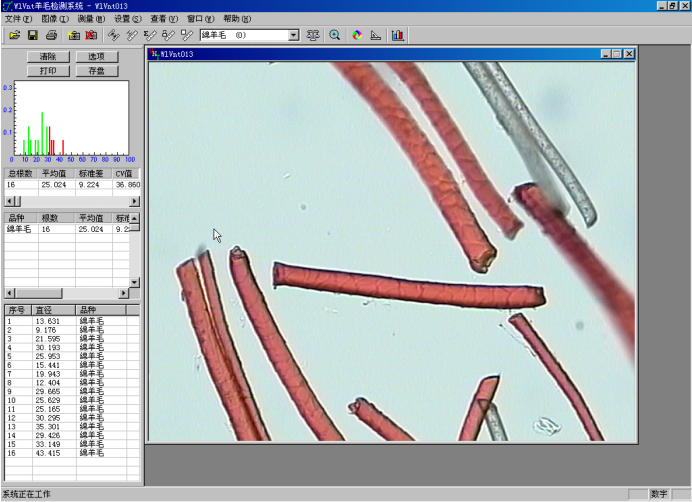692x502 pixels.
Task: Open the bar chart statistics icon
Action: tap(398, 35)
